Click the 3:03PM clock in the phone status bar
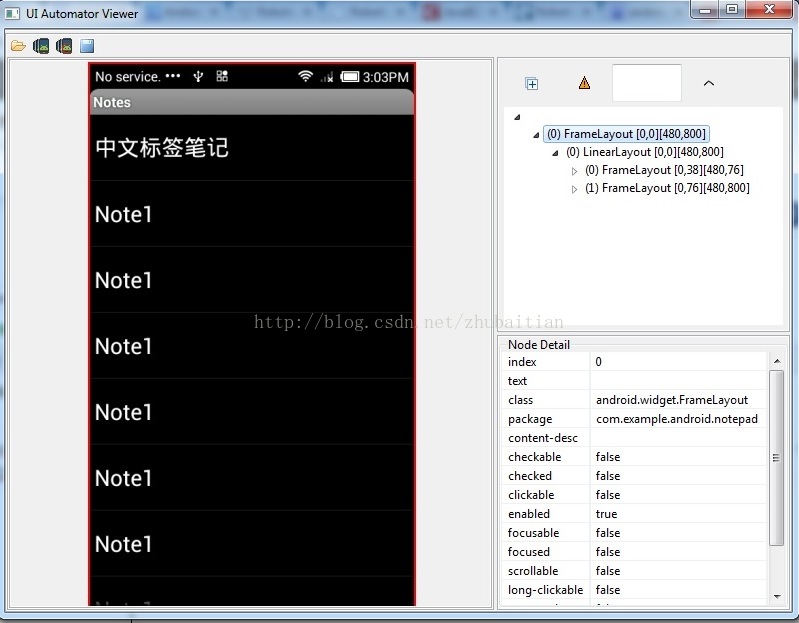The height and width of the screenshot is (623, 799). pyautogui.click(x=386, y=77)
